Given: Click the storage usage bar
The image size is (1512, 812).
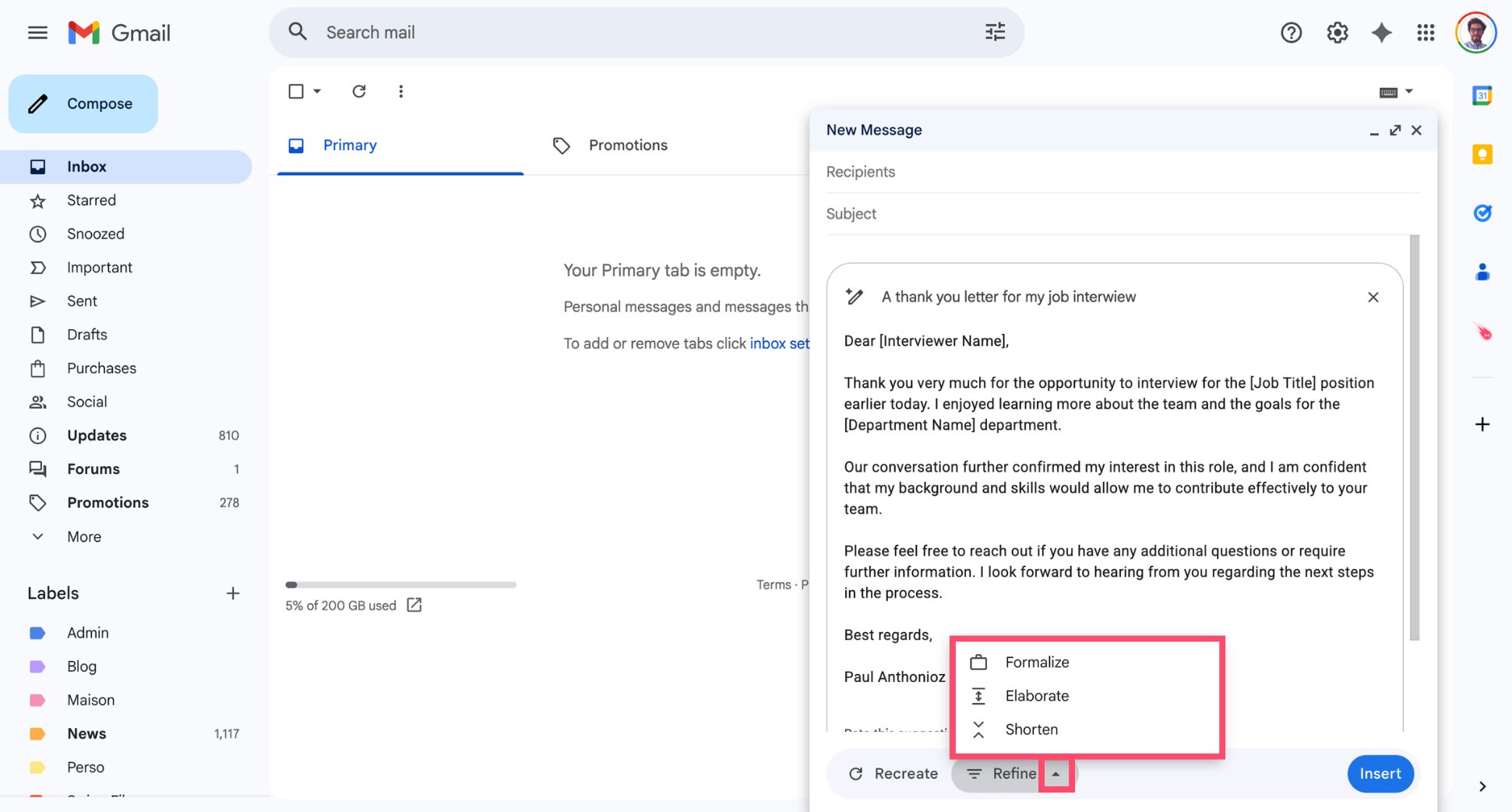Looking at the screenshot, I should pyautogui.click(x=400, y=585).
